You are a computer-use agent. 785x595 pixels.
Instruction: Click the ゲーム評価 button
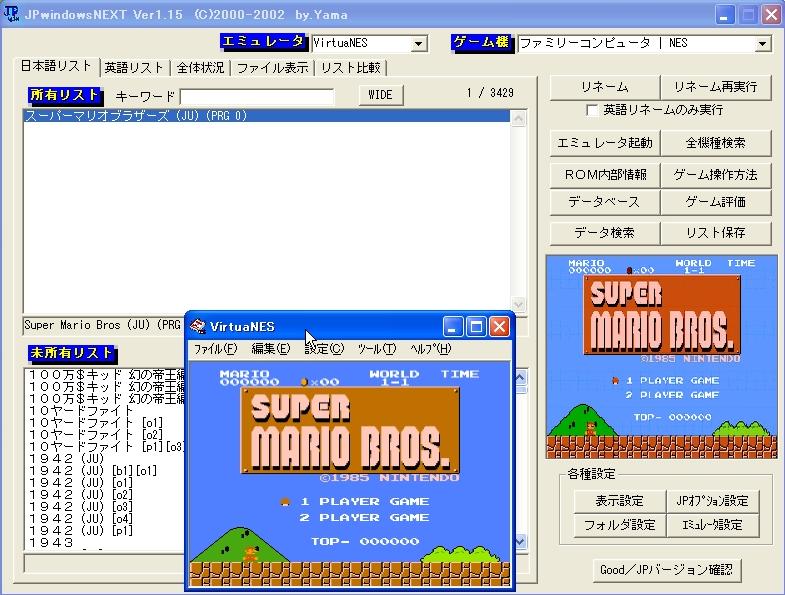coord(715,202)
